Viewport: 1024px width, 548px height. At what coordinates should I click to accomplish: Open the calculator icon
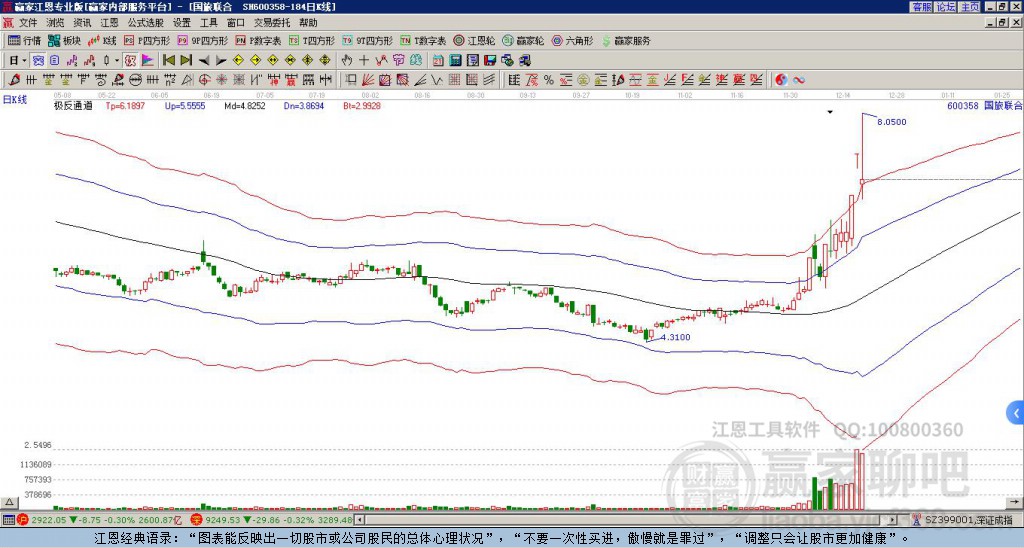pyautogui.click(x=456, y=61)
